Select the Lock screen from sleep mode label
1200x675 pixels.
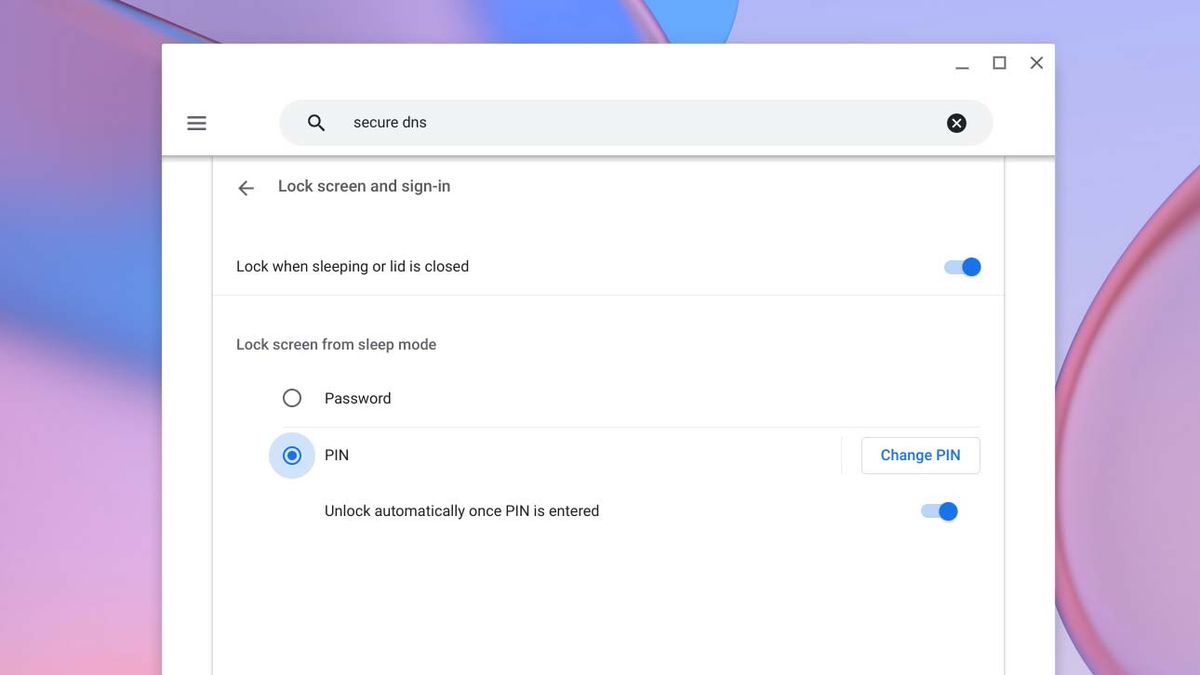point(335,344)
